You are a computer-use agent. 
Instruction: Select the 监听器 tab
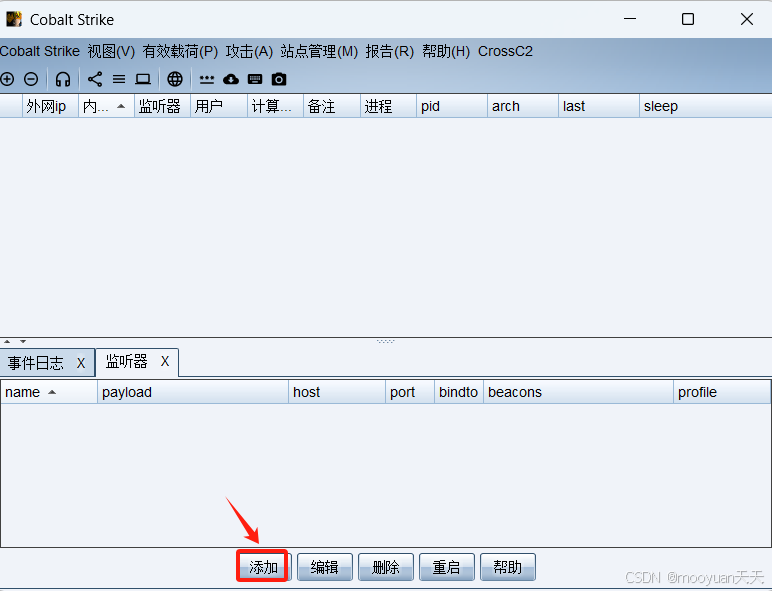[x=127, y=362]
